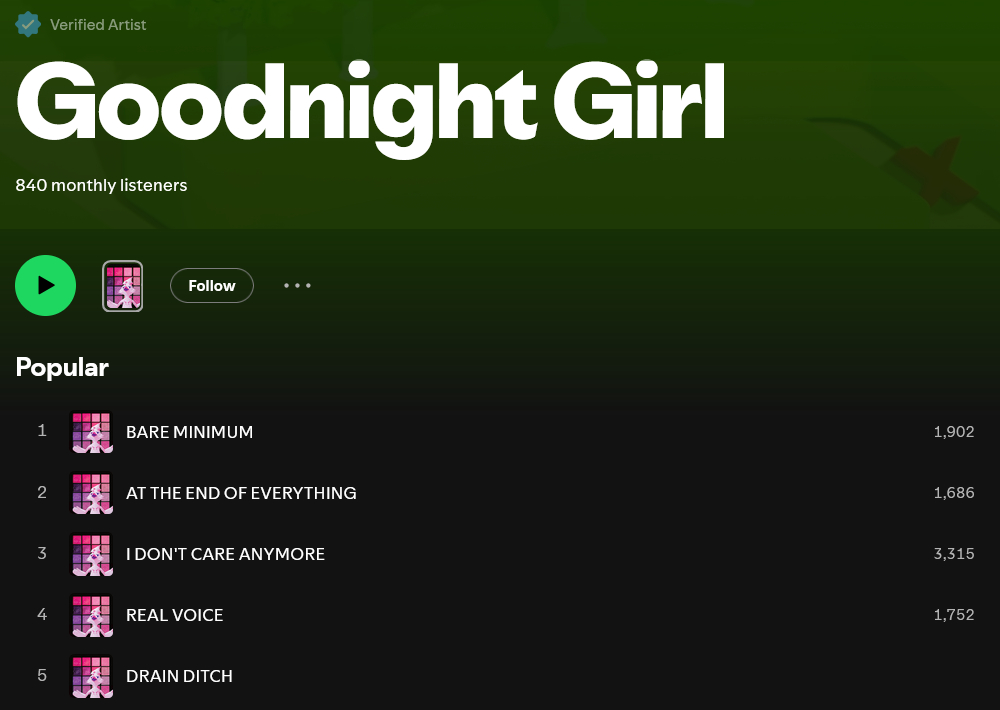Image resolution: width=1000 pixels, height=710 pixels.
Task: Click the REAL VOICE album cover
Action: click(x=91, y=615)
